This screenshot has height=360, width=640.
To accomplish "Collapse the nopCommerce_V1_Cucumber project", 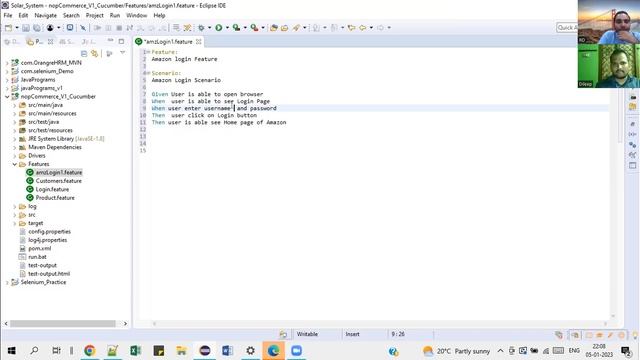I will click(x=7, y=97).
